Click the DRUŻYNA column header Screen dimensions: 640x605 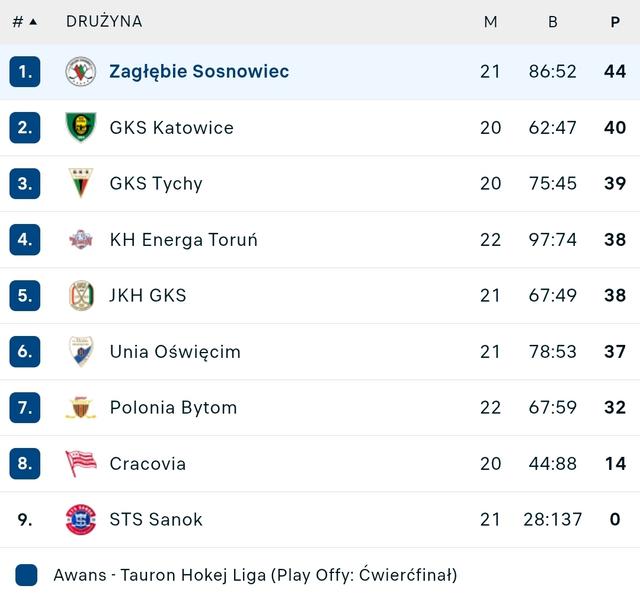click(104, 21)
